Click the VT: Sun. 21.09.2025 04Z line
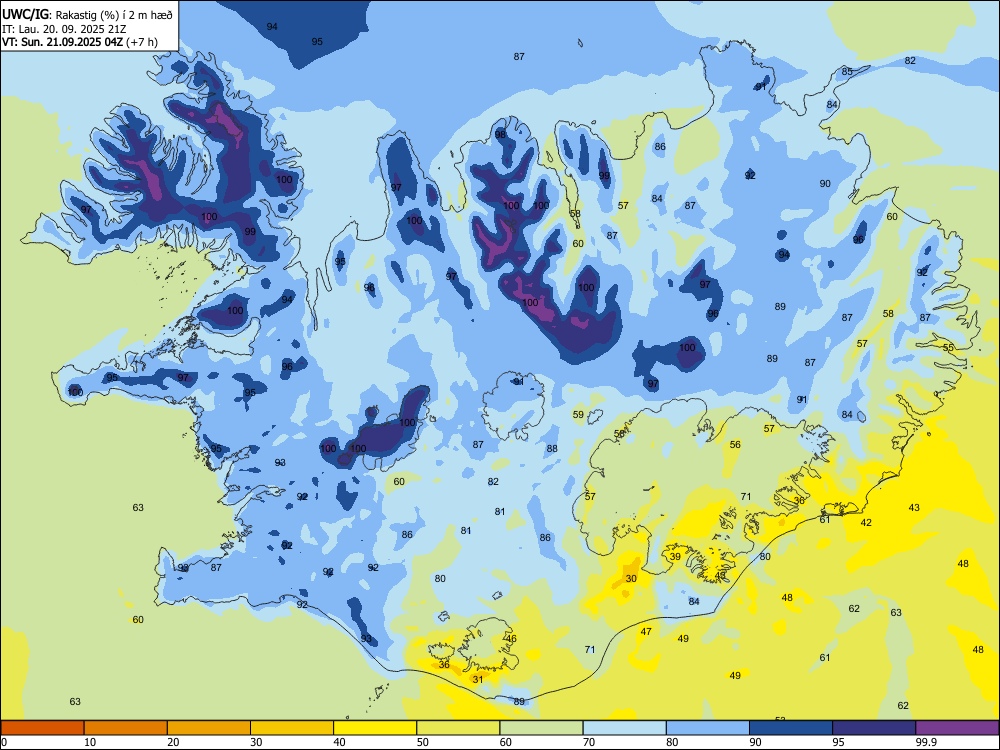This screenshot has height=750, width=1000. (x=80, y=42)
